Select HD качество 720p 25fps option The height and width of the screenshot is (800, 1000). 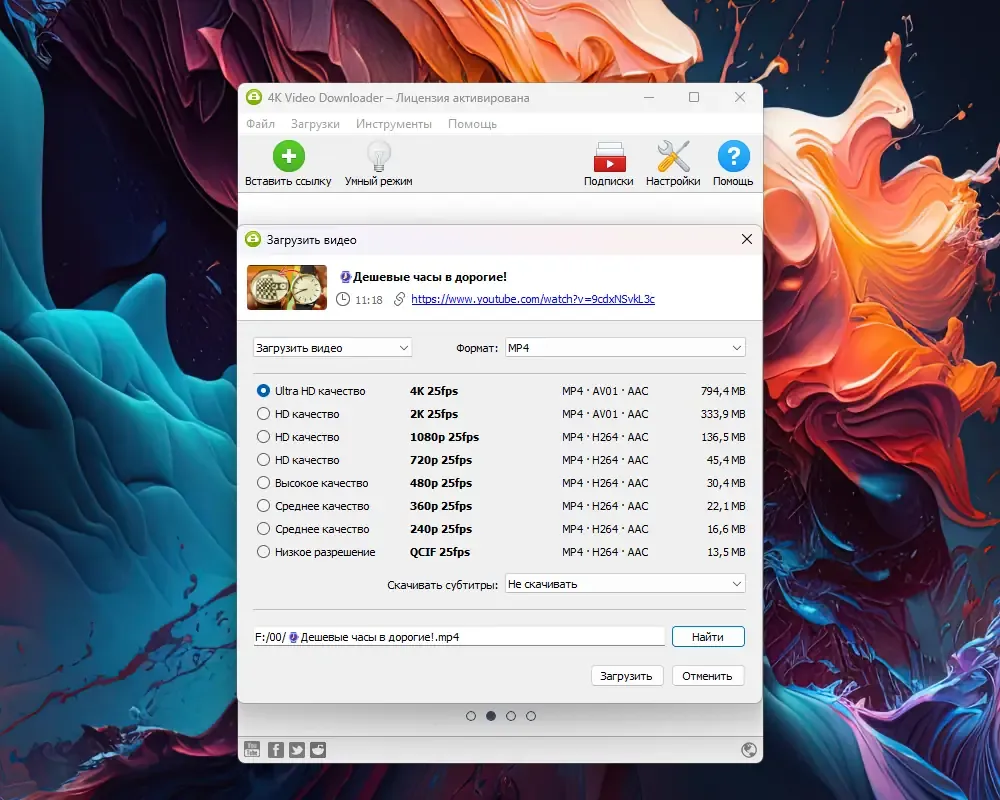(263, 459)
